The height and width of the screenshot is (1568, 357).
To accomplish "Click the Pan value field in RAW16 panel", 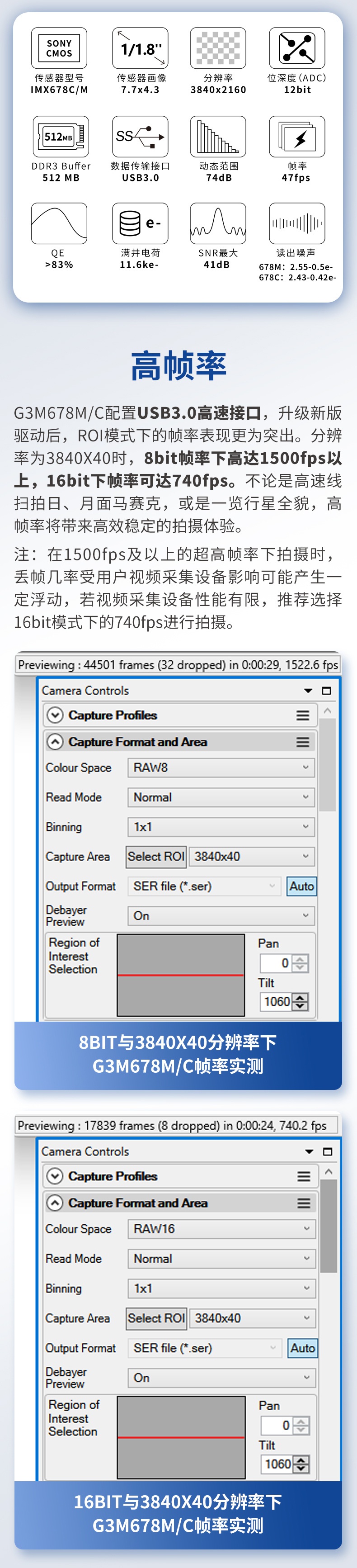I will [x=277, y=1425].
